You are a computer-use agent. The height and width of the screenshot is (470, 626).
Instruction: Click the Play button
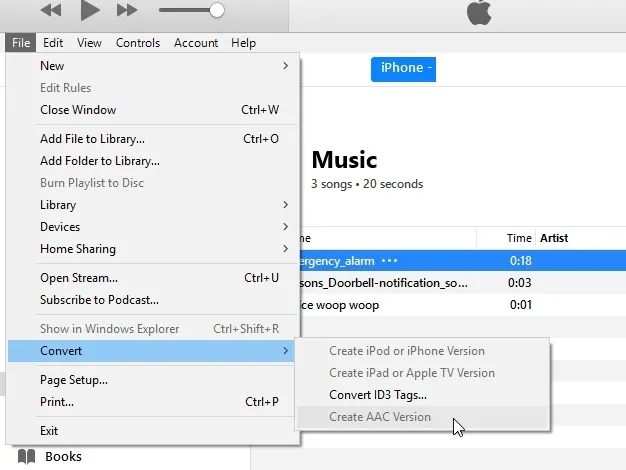point(89,10)
